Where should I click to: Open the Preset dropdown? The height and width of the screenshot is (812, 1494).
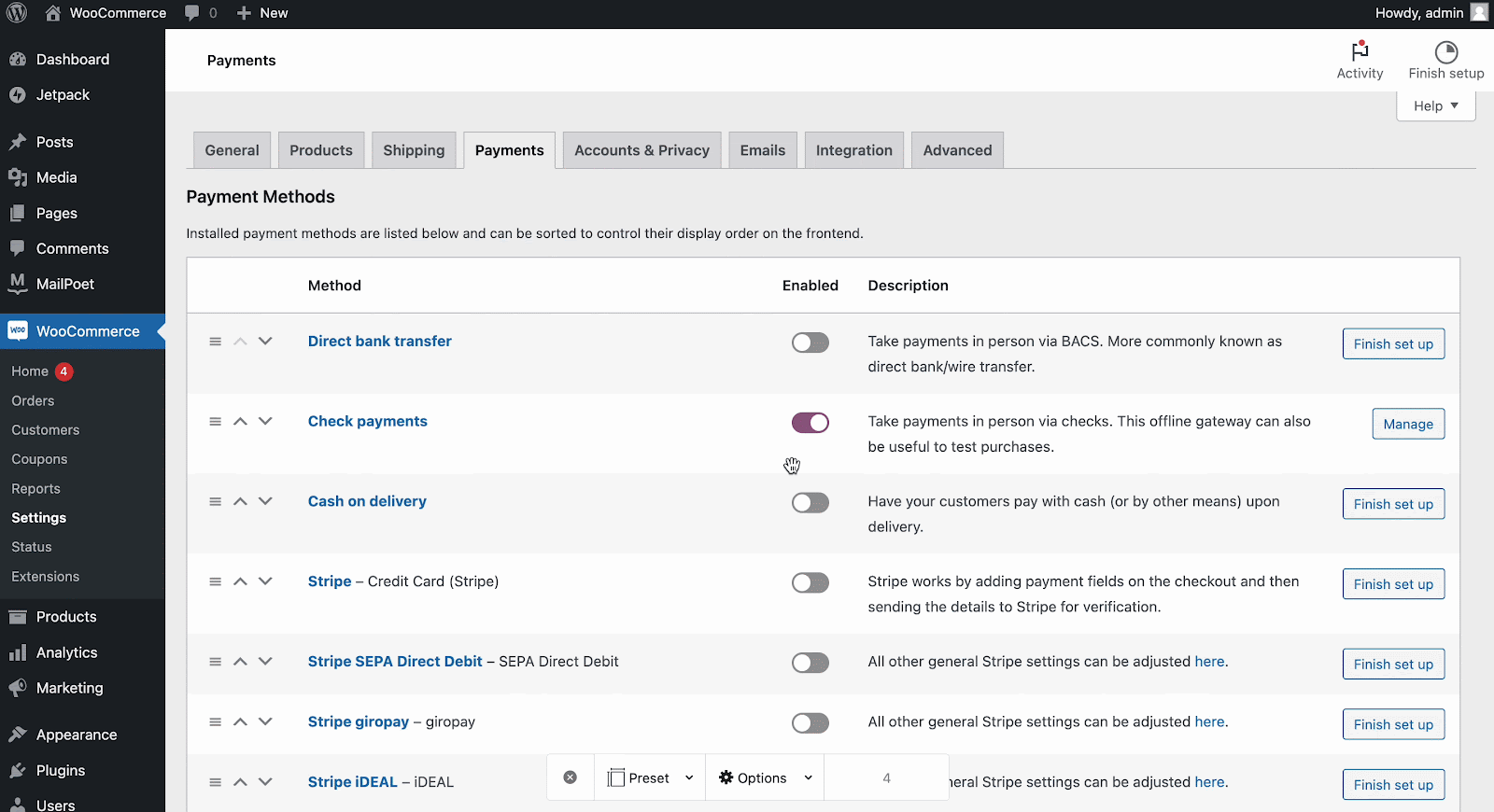click(651, 777)
